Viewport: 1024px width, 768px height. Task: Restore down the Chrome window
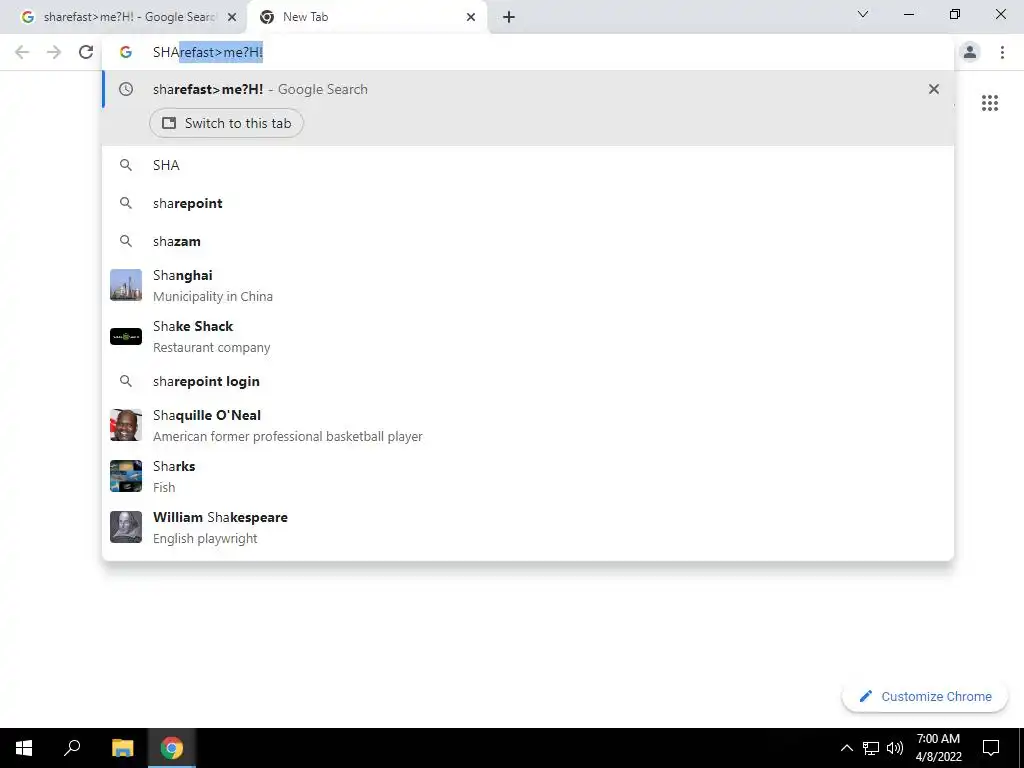tap(955, 14)
